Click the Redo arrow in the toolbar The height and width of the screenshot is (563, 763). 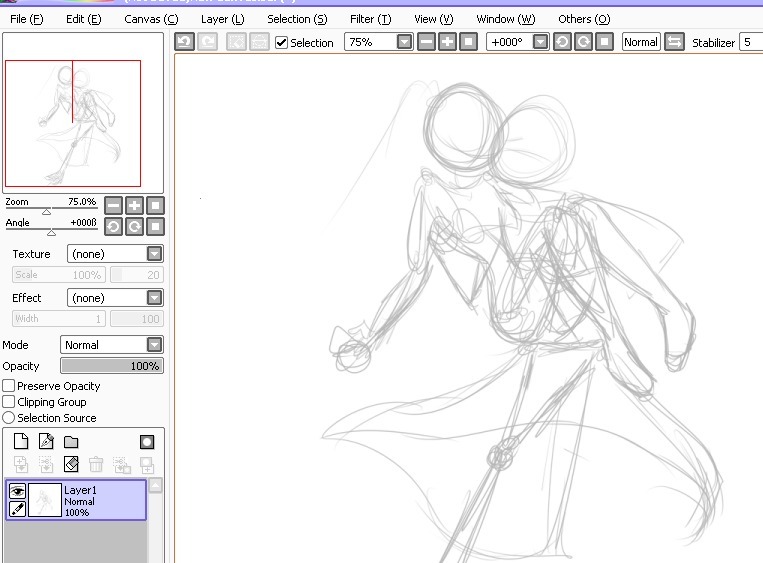tap(207, 42)
